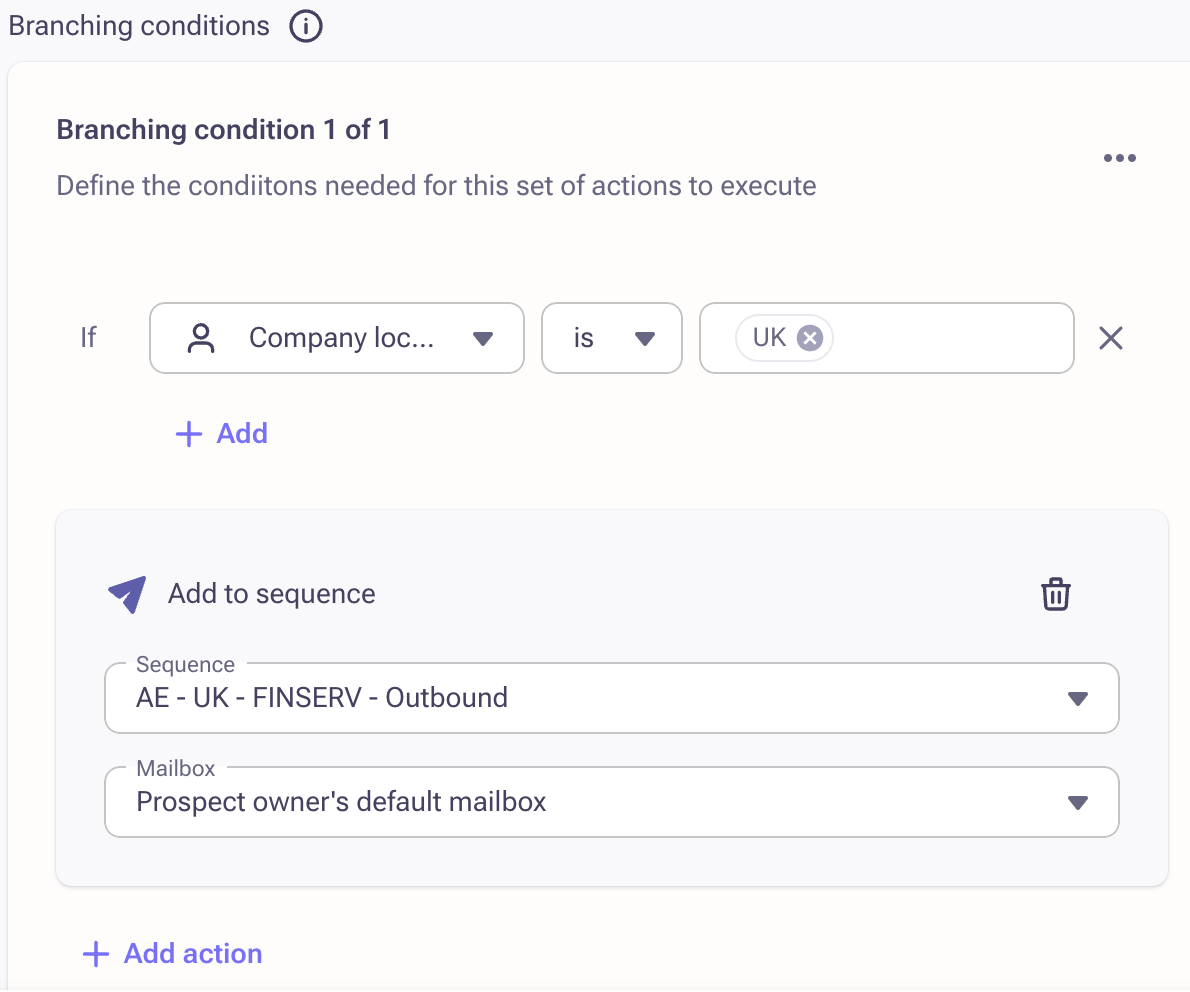Open the three-dot options menu
Screen dimensions: 1190x992
pyautogui.click(x=1119, y=157)
